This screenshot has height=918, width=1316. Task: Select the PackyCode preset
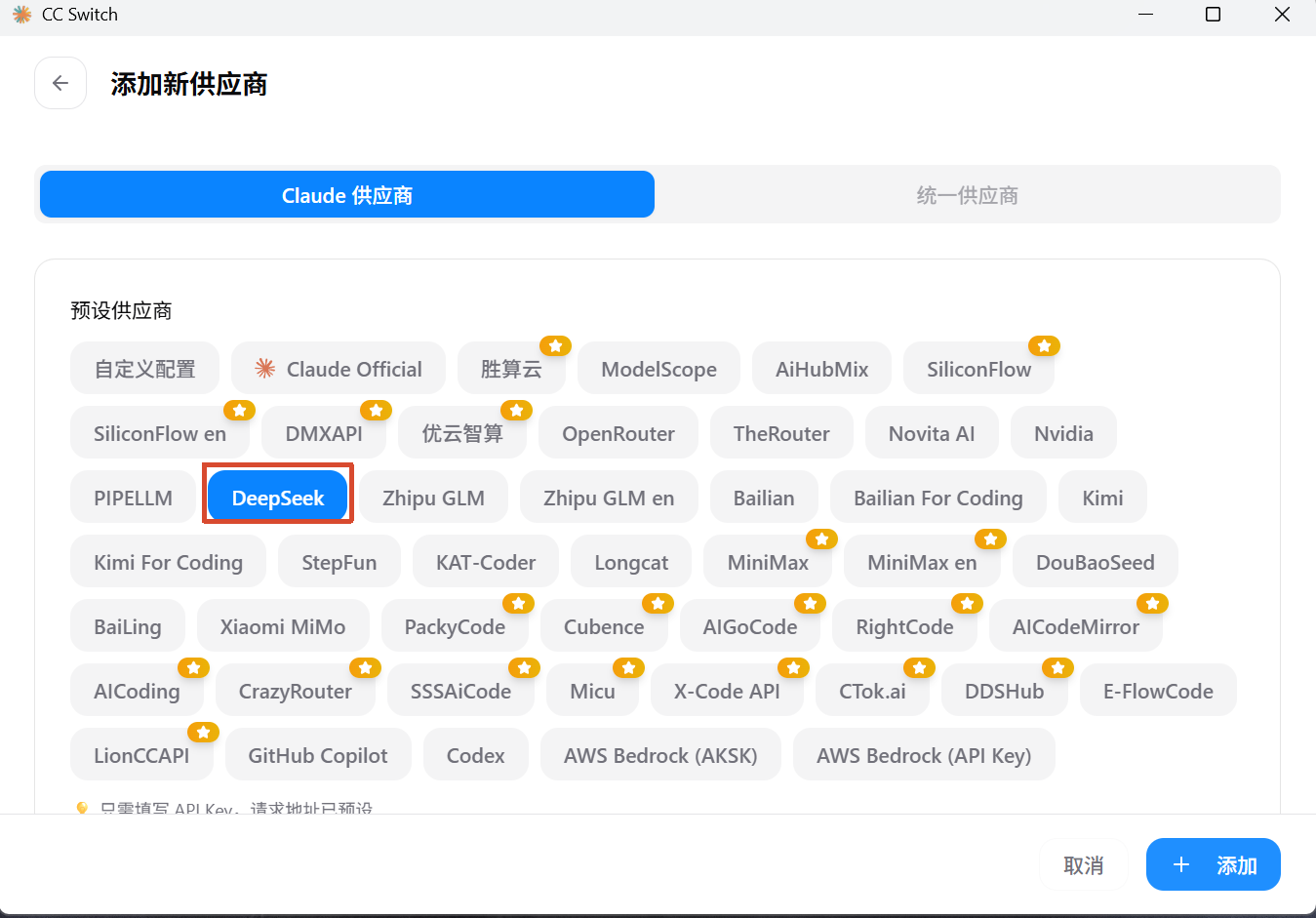[x=455, y=626]
